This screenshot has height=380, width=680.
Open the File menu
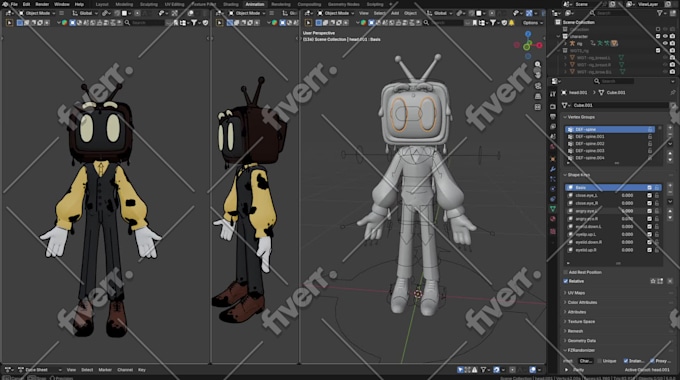coord(14,4)
